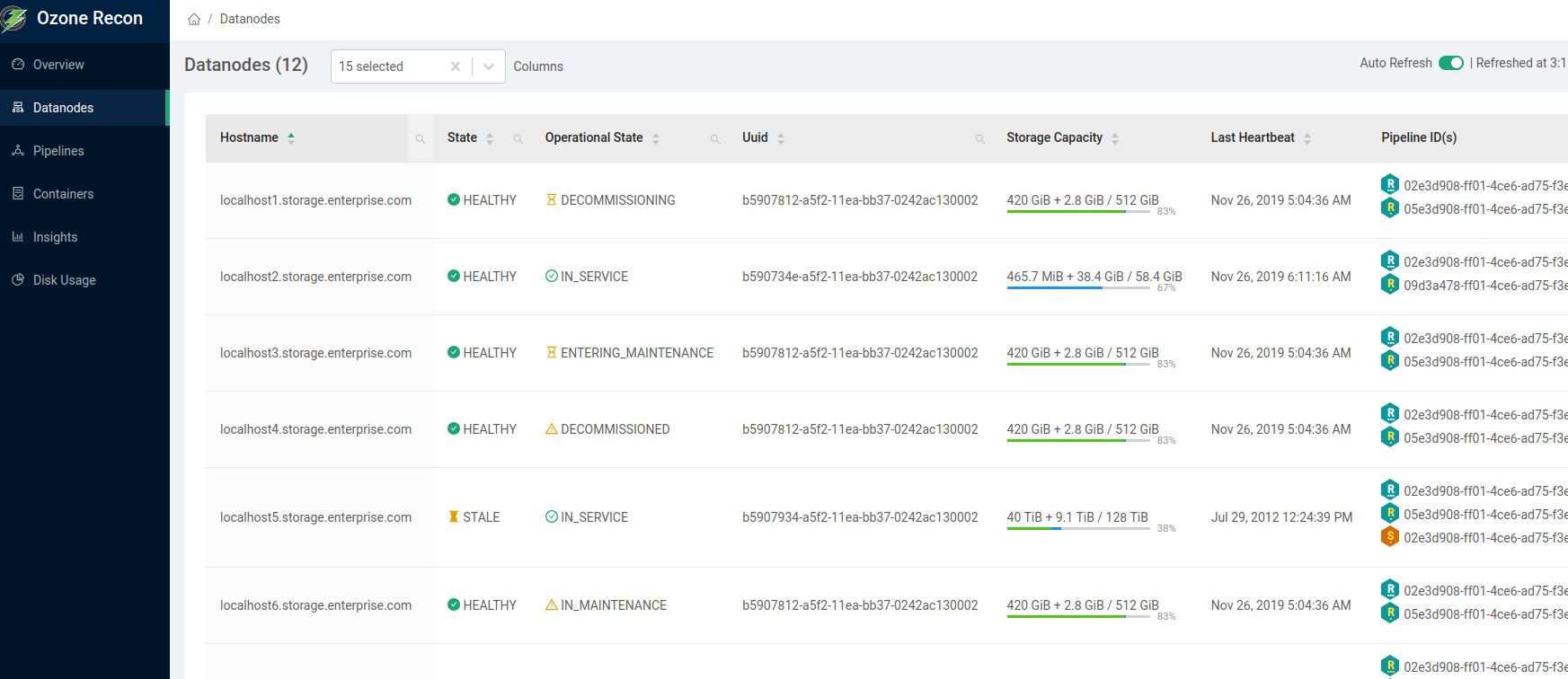Image resolution: width=1568 pixels, height=679 pixels.
Task: Open the Hostname column search filter
Action: coord(420,138)
